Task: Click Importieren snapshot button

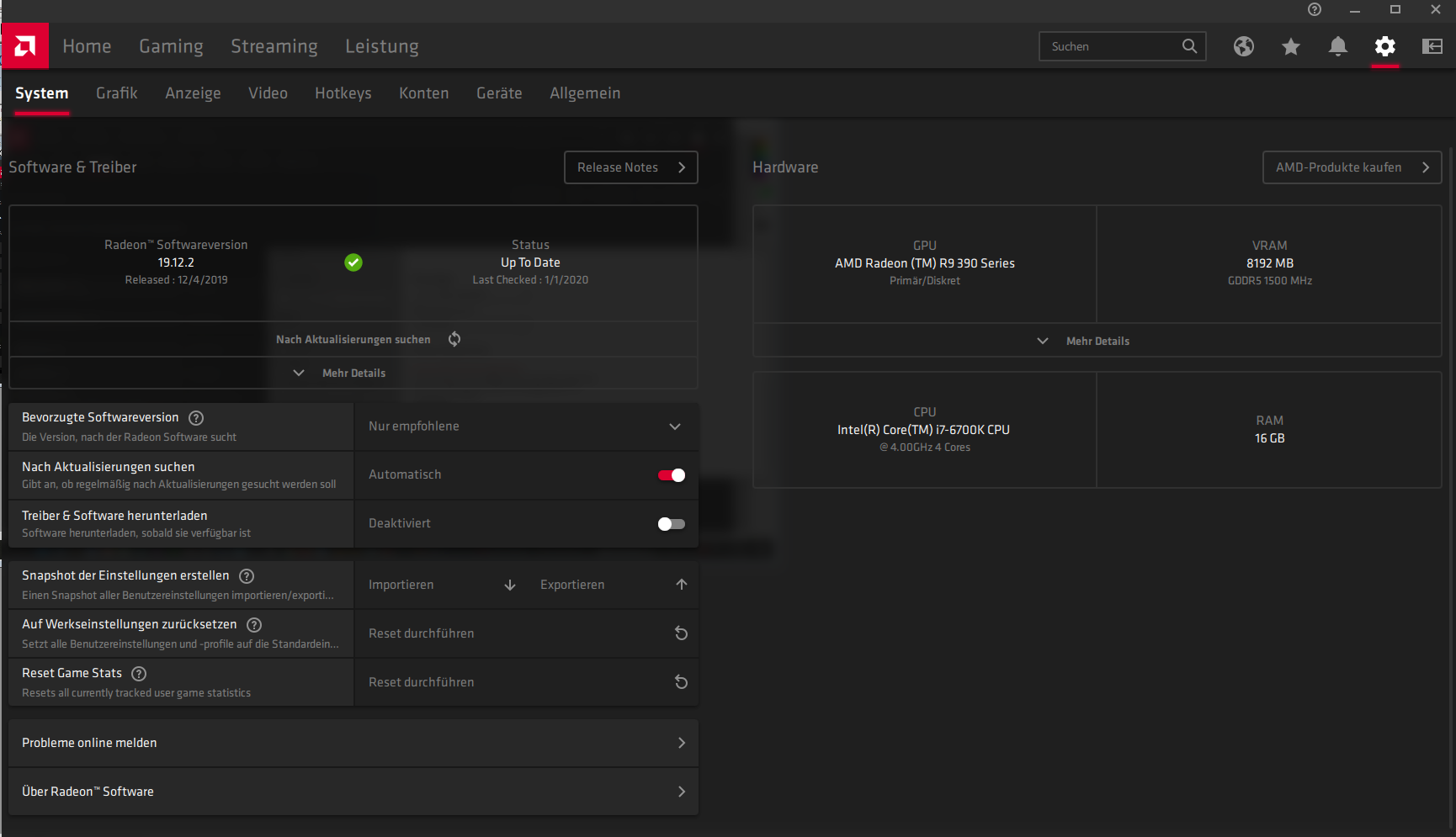Action: pyautogui.click(x=441, y=585)
